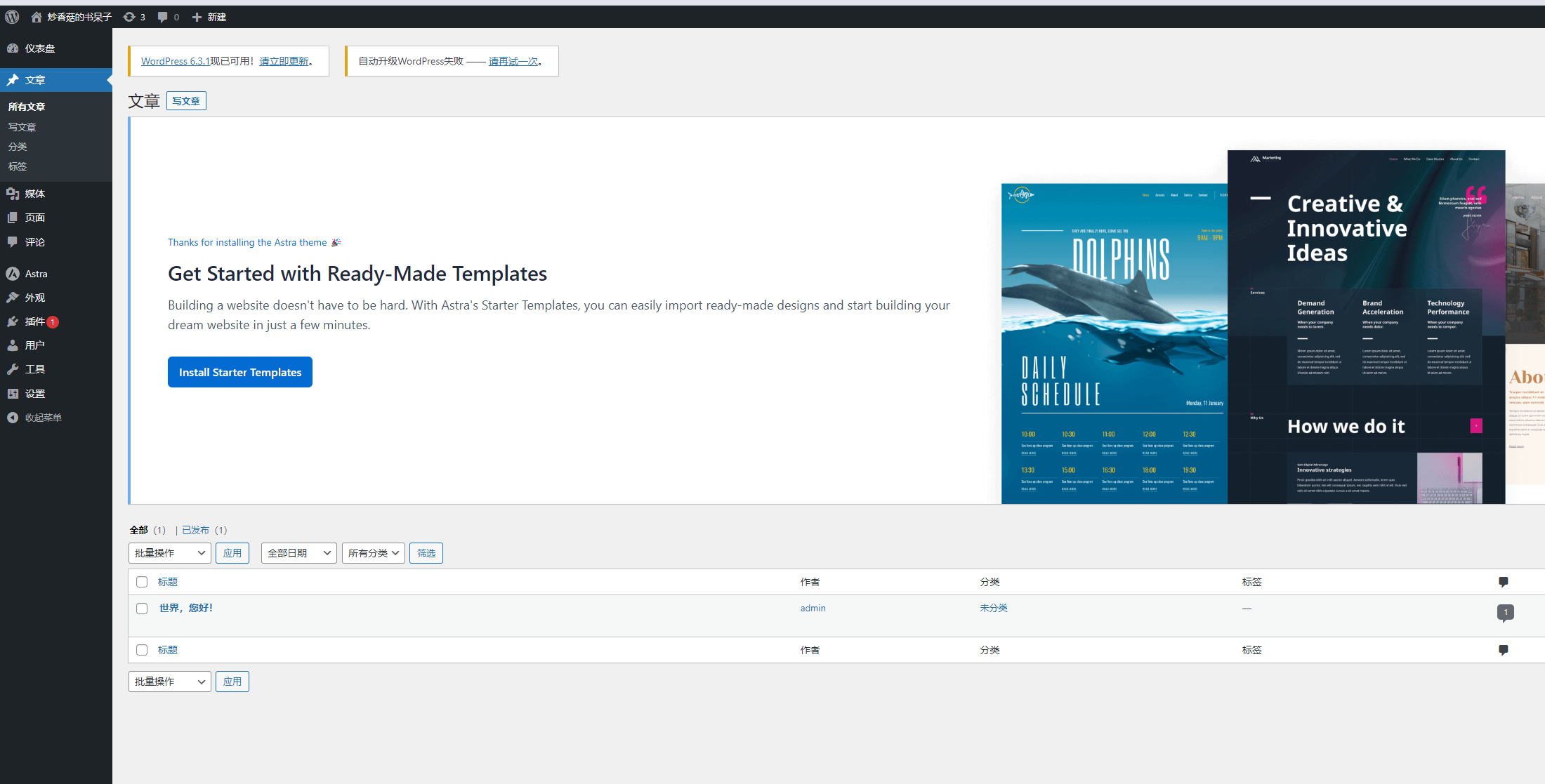1545x784 pixels.
Task: Collapse sidebar via 收起菜单 icon
Action: click(13, 418)
